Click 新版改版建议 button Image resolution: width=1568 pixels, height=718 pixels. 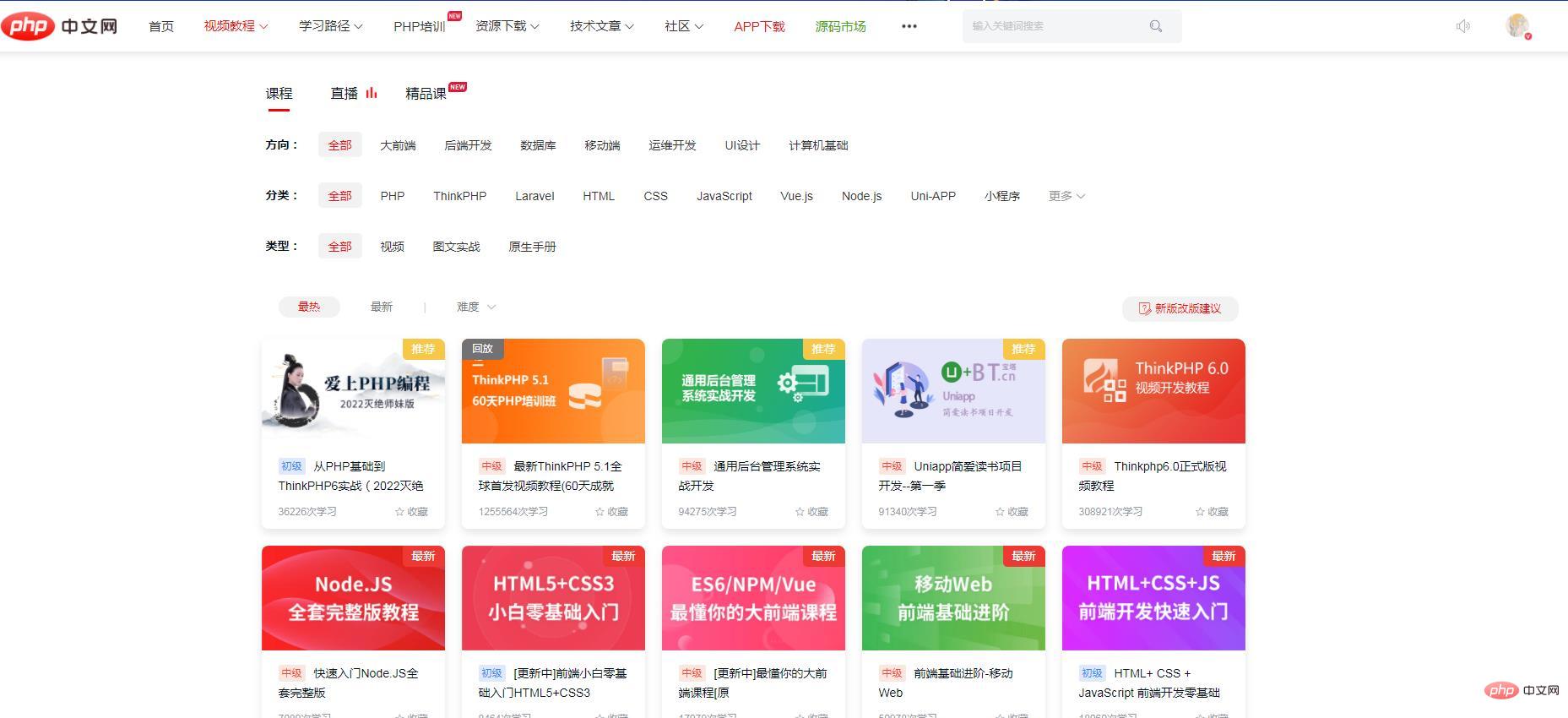(1180, 308)
